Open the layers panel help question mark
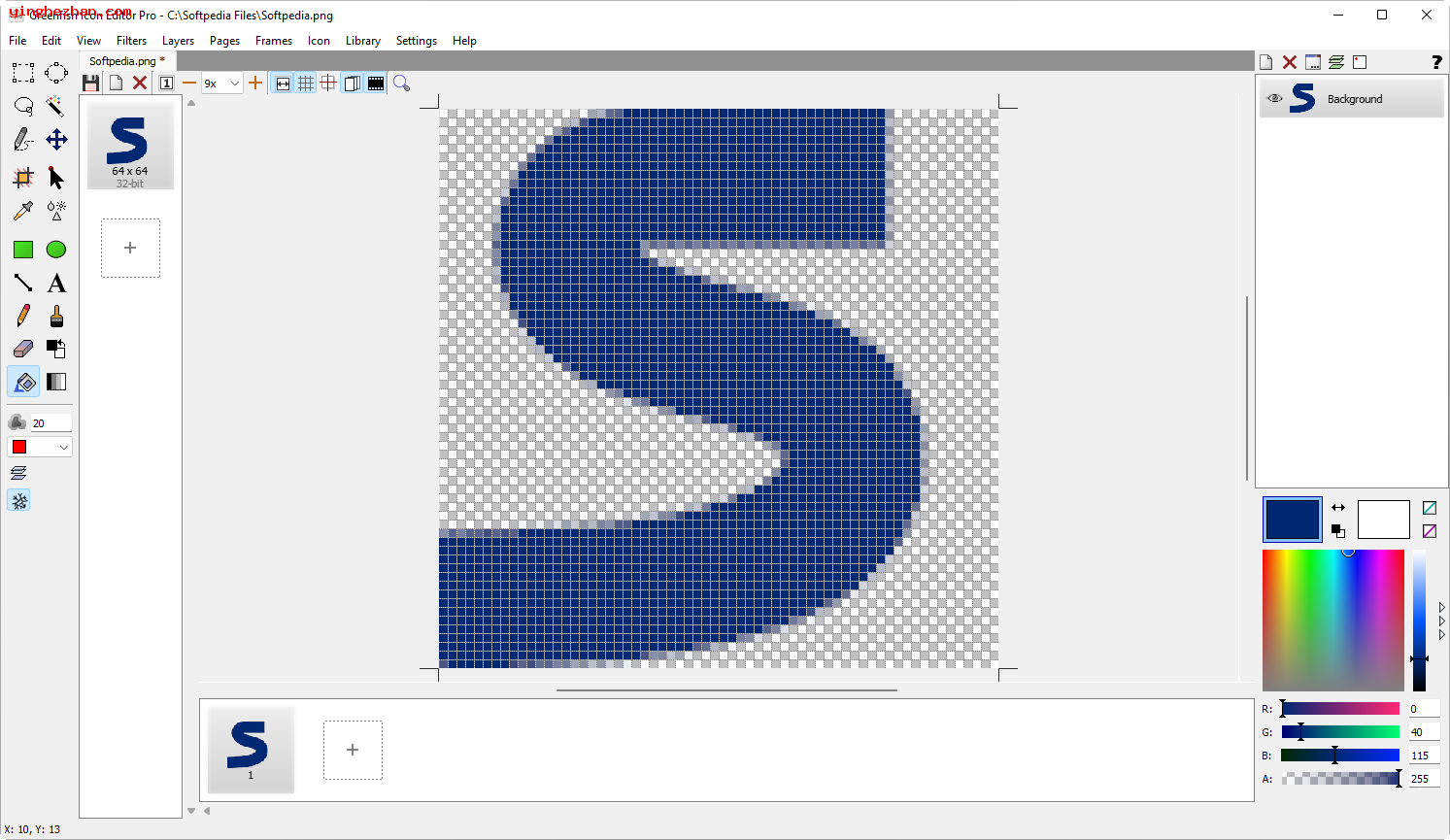Screen dimensions: 1450x840 click(1436, 62)
